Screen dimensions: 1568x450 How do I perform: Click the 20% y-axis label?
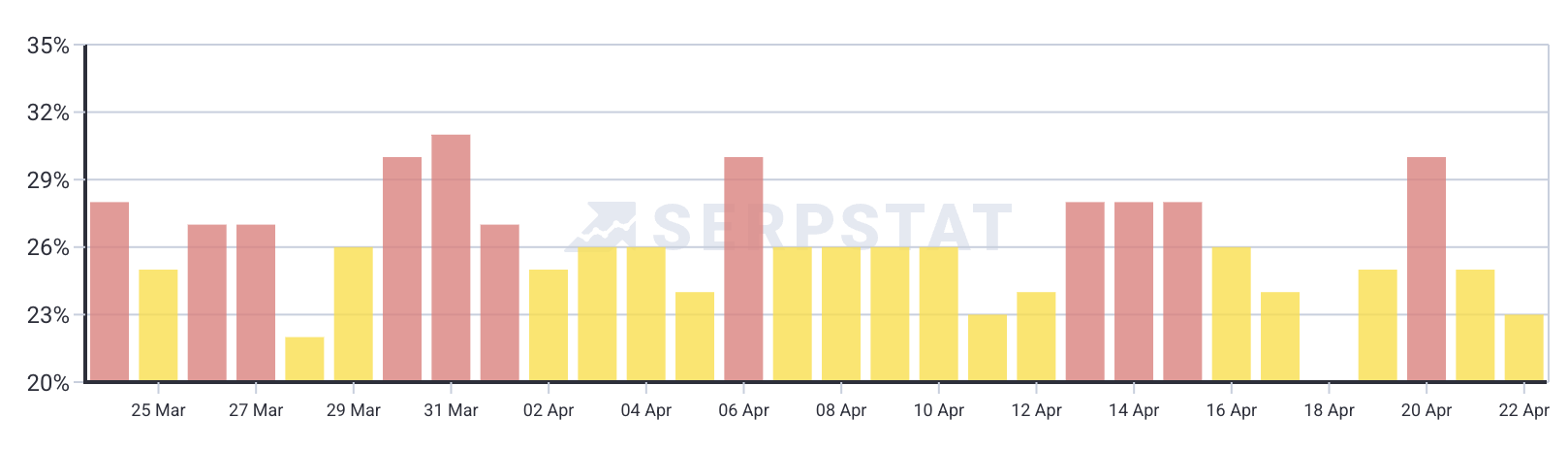(48, 383)
